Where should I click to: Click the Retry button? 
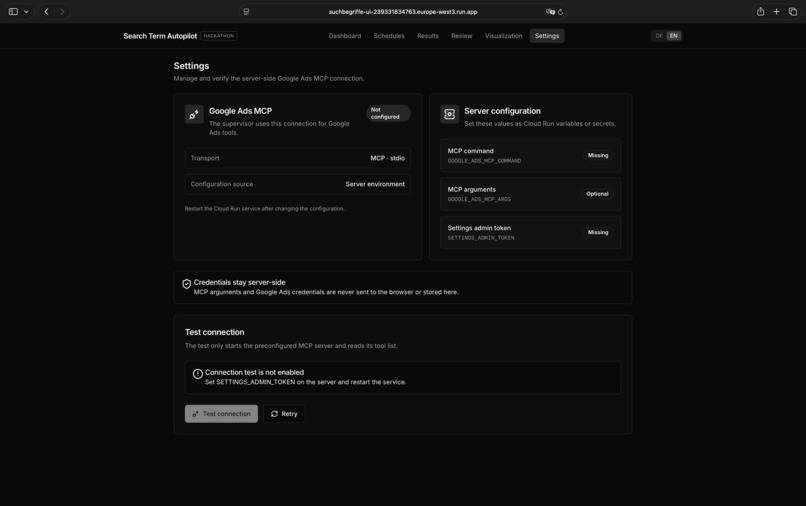pyautogui.click(x=284, y=414)
